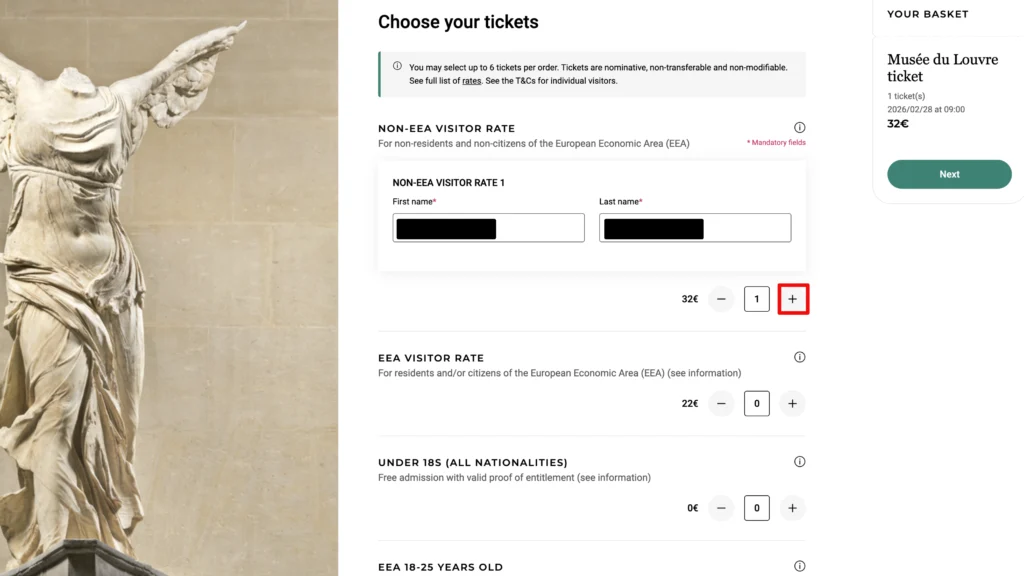Open the full list of rates link
This screenshot has width=1024, height=576.
pyautogui.click(x=472, y=81)
